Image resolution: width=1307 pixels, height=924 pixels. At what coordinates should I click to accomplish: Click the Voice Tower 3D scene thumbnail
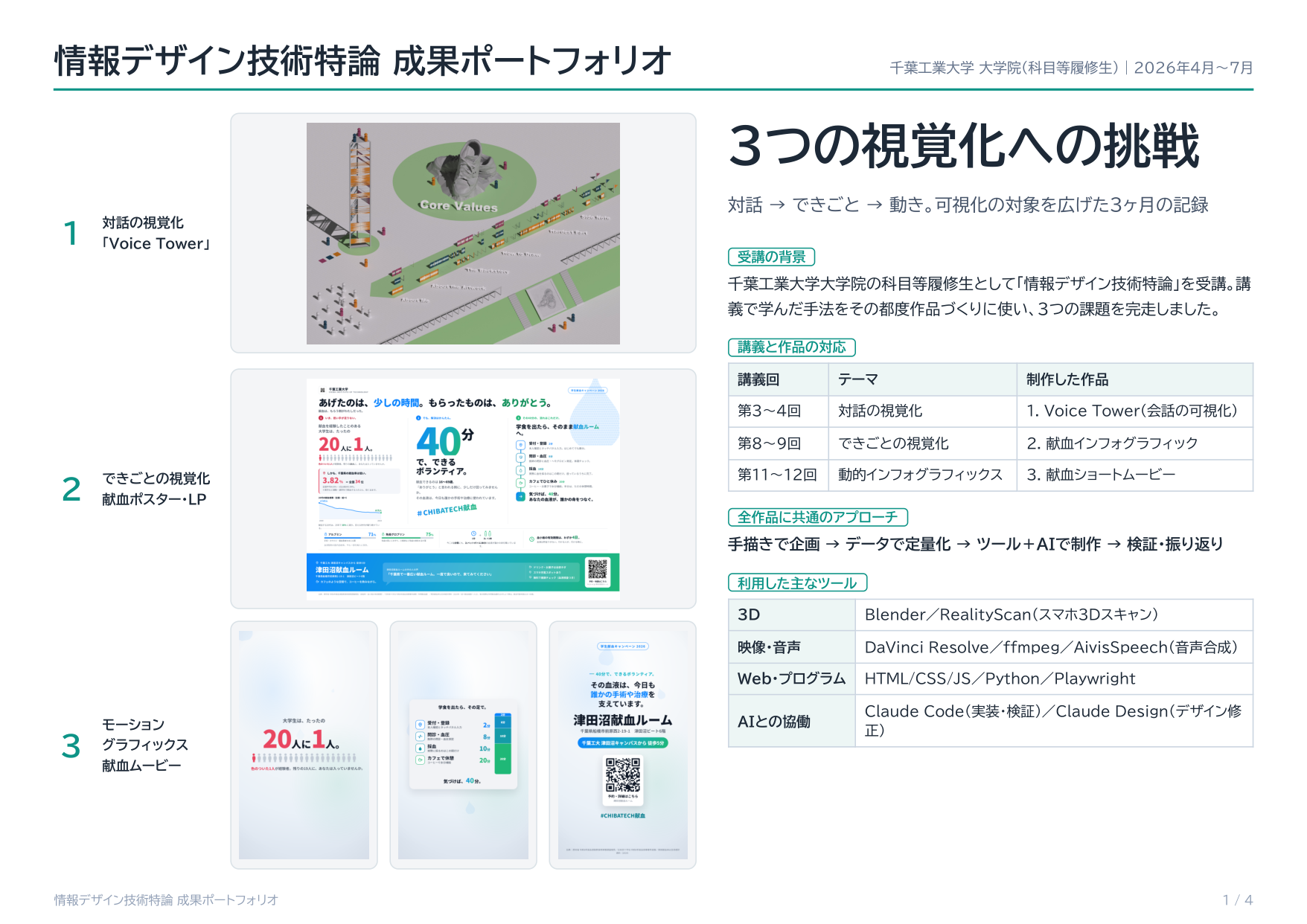coord(463,233)
